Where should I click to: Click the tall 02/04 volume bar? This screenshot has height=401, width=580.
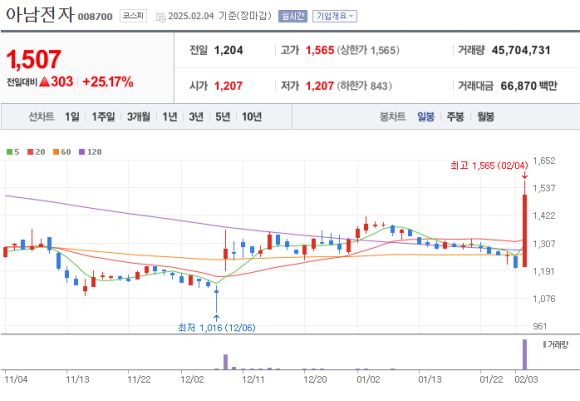[525, 354]
